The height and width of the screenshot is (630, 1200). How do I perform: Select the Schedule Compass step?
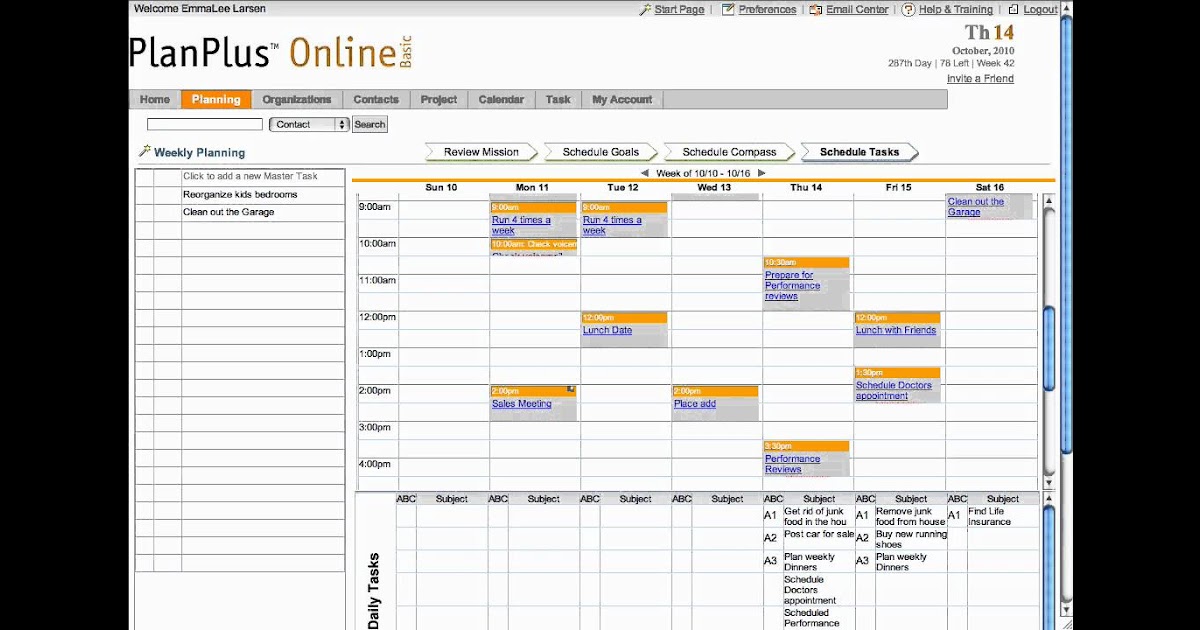(729, 152)
